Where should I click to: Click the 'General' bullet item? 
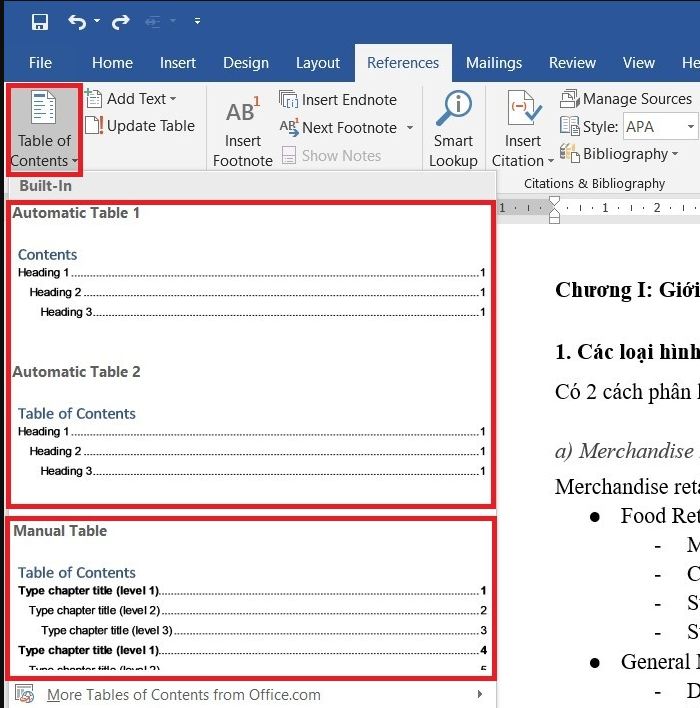pos(660,662)
